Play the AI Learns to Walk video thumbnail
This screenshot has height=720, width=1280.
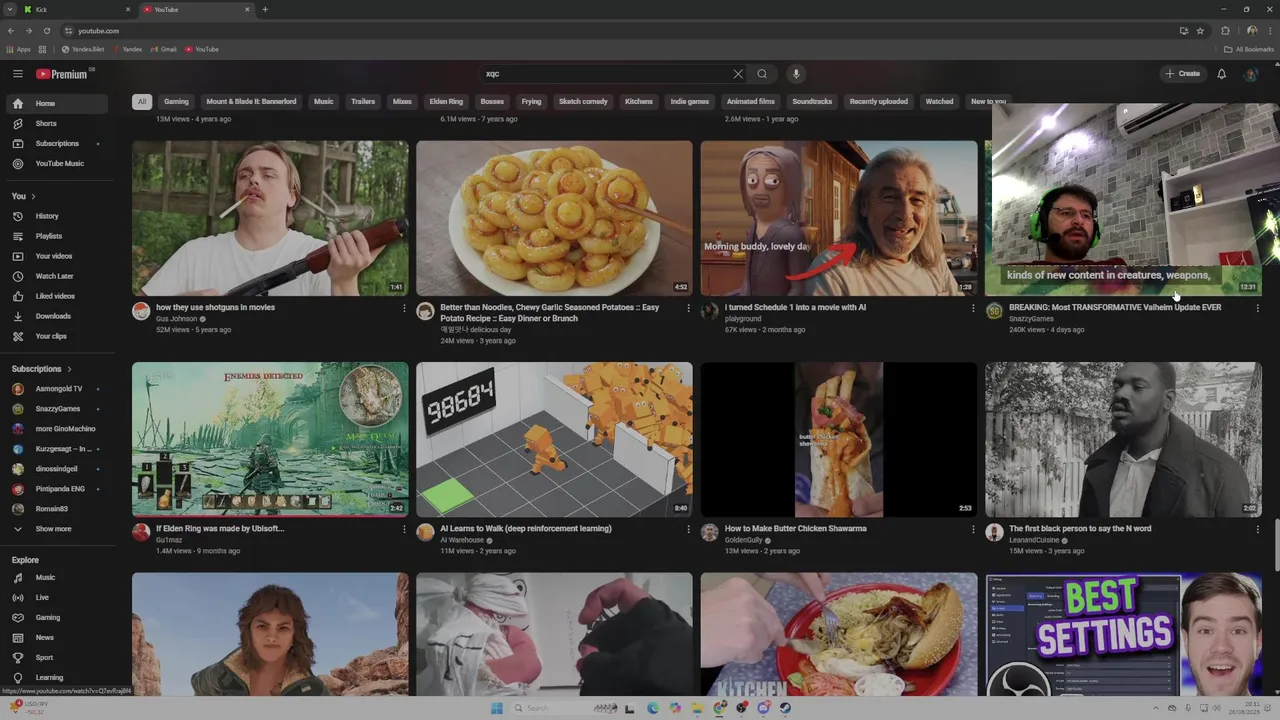coord(554,439)
